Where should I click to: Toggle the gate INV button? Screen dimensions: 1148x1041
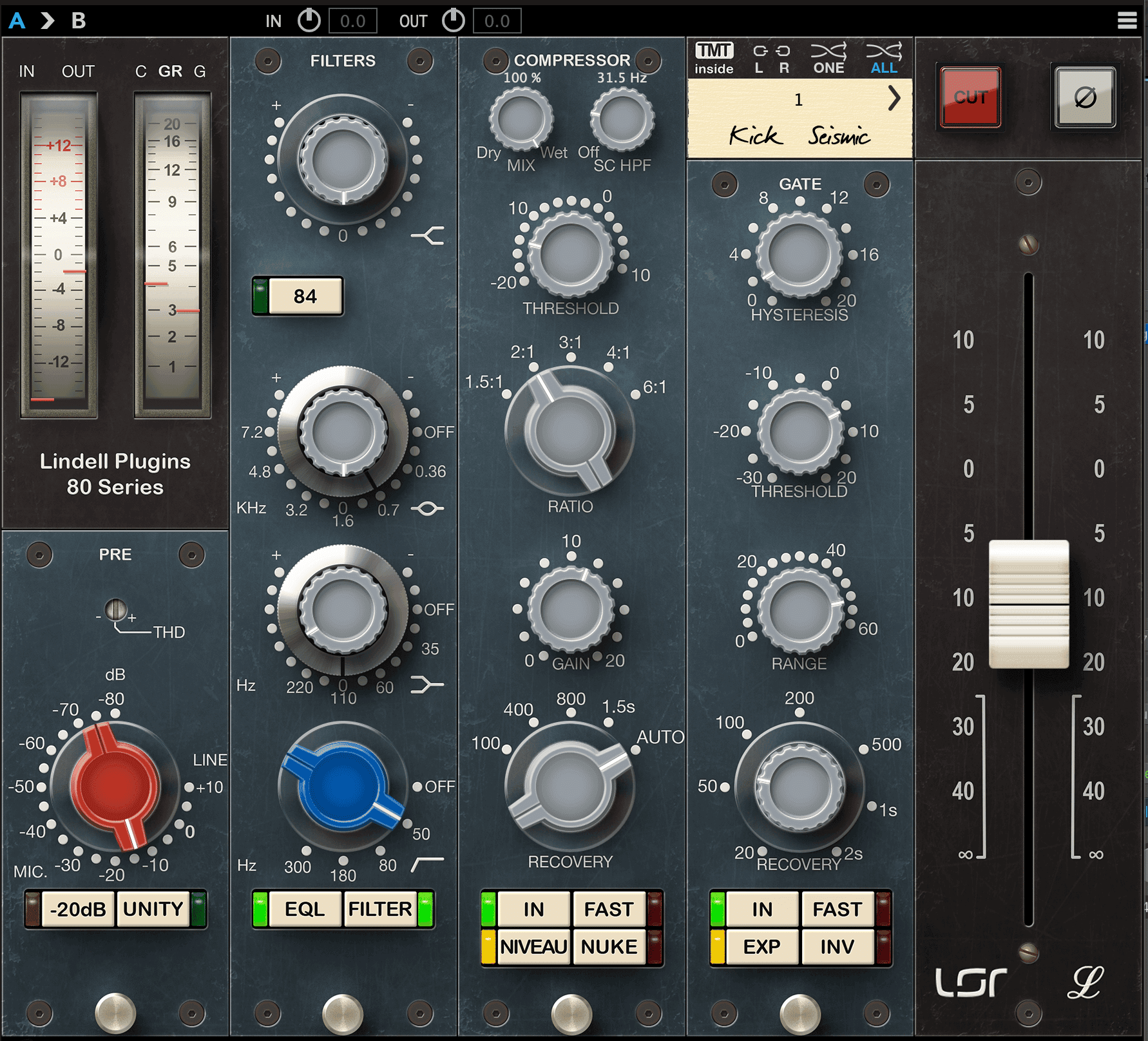click(837, 946)
